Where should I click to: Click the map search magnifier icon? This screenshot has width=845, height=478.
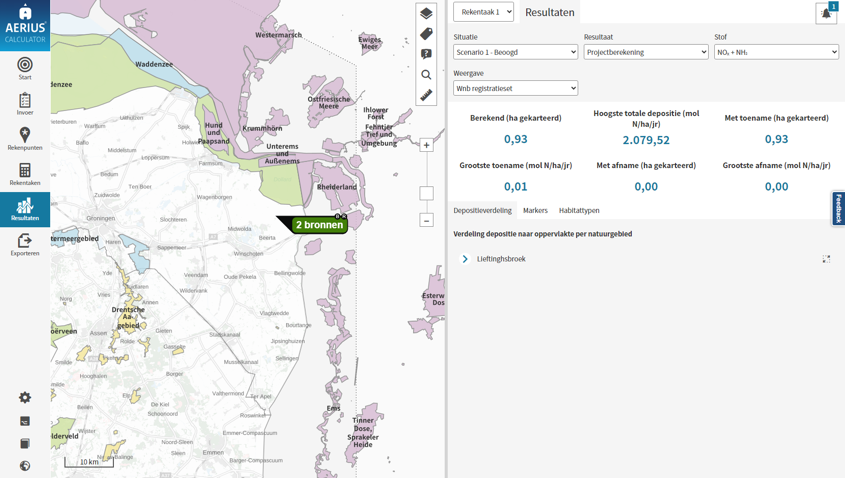pos(426,75)
